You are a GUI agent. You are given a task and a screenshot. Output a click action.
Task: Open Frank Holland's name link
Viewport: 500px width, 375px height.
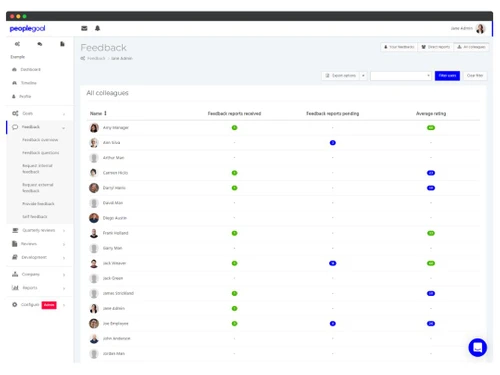115,233
